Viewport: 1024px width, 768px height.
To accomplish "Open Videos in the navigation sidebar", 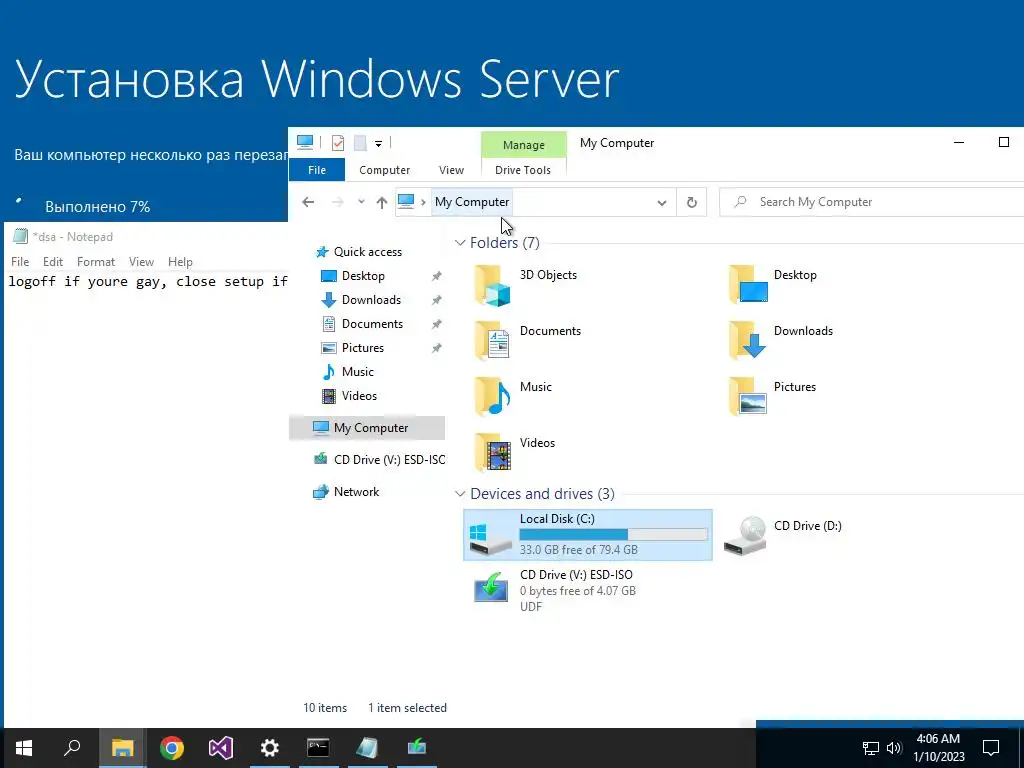I will tap(359, 396).
